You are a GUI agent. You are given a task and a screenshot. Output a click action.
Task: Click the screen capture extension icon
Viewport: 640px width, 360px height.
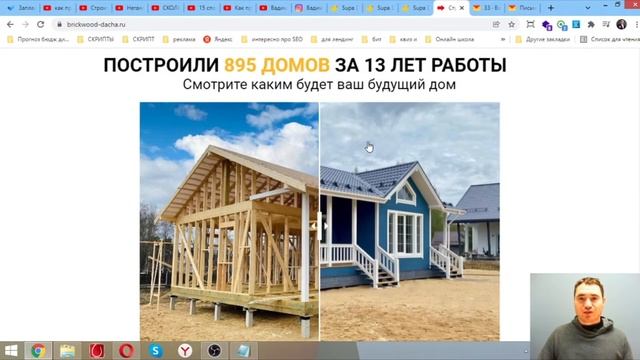tap(530, 24)
